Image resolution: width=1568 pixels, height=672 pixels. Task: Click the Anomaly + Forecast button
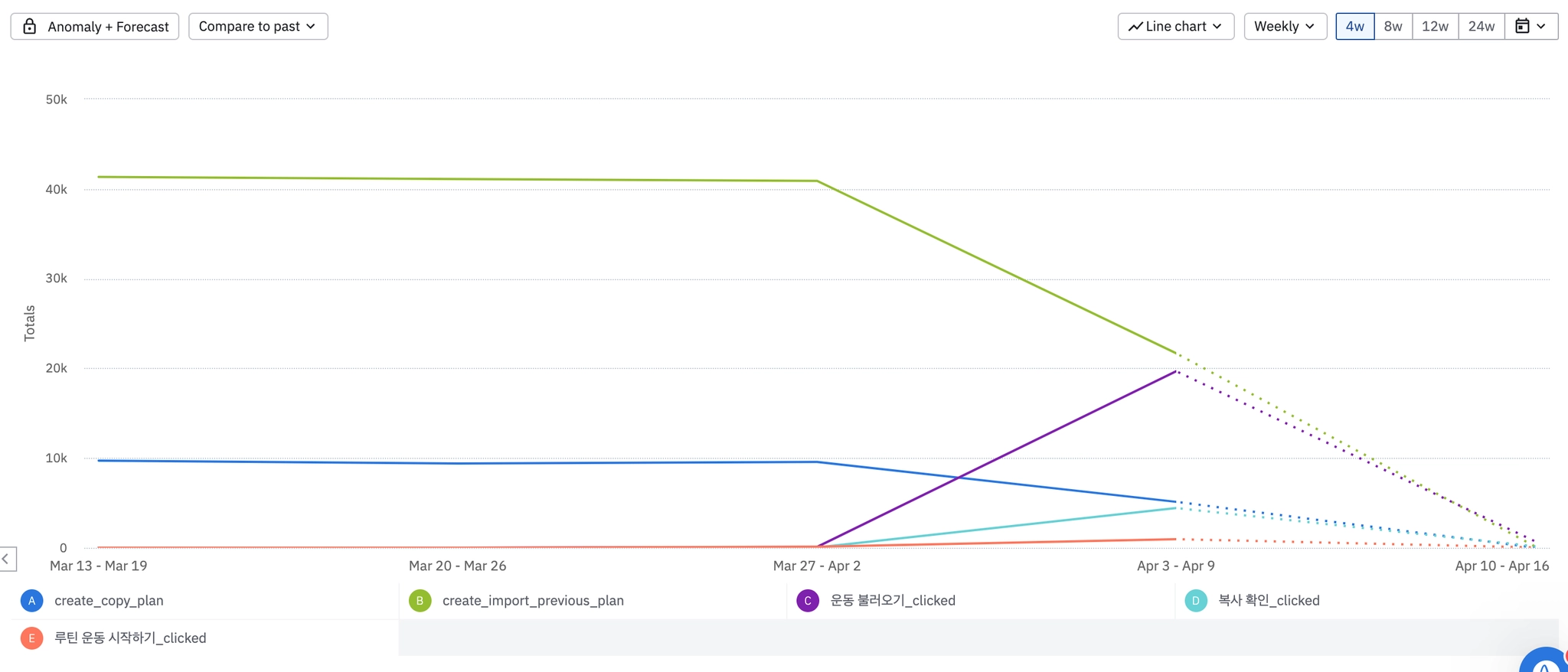coord(95,27)
